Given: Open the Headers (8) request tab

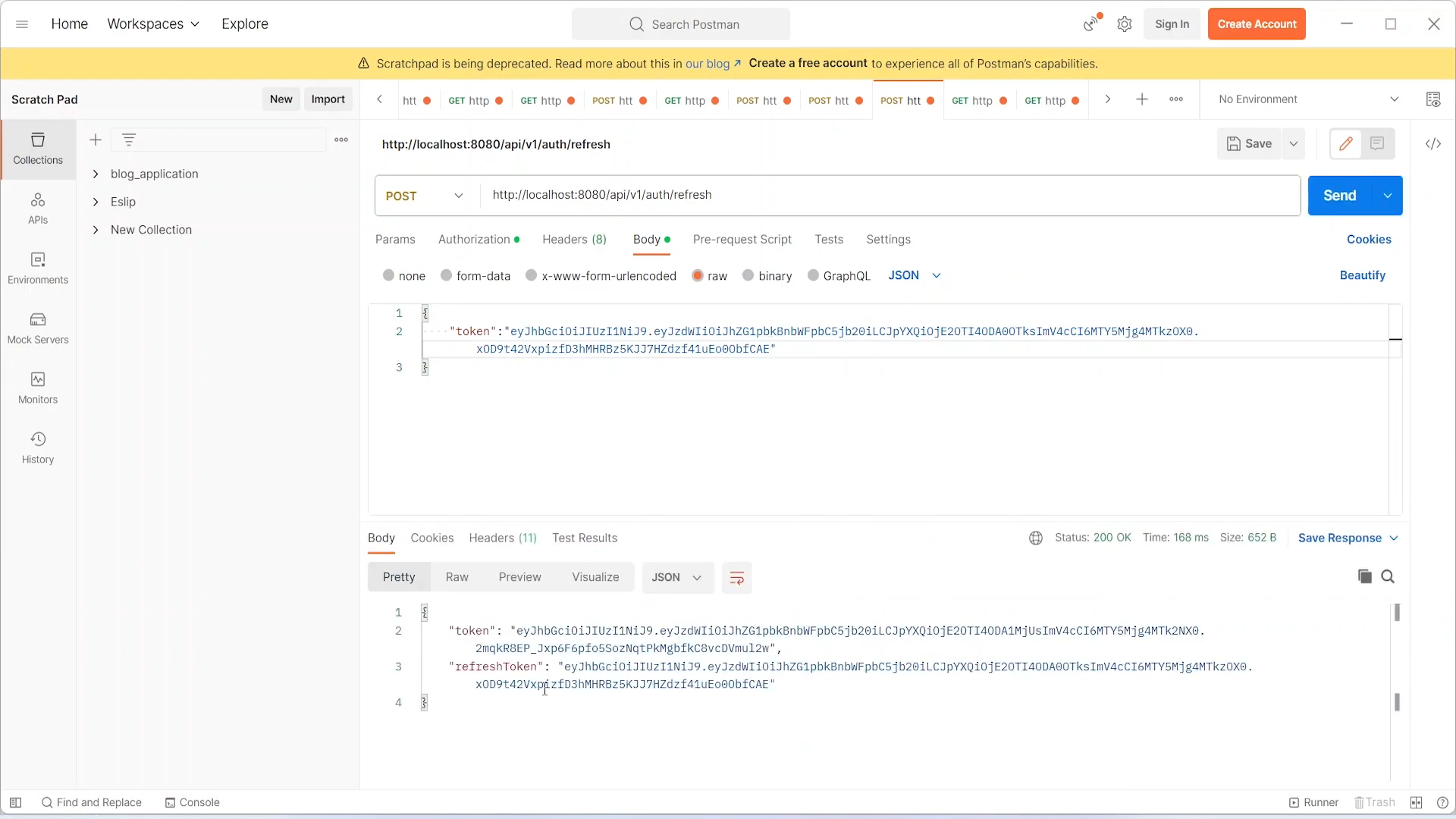Looking at the screenshot, I should [x=575, y=240].
